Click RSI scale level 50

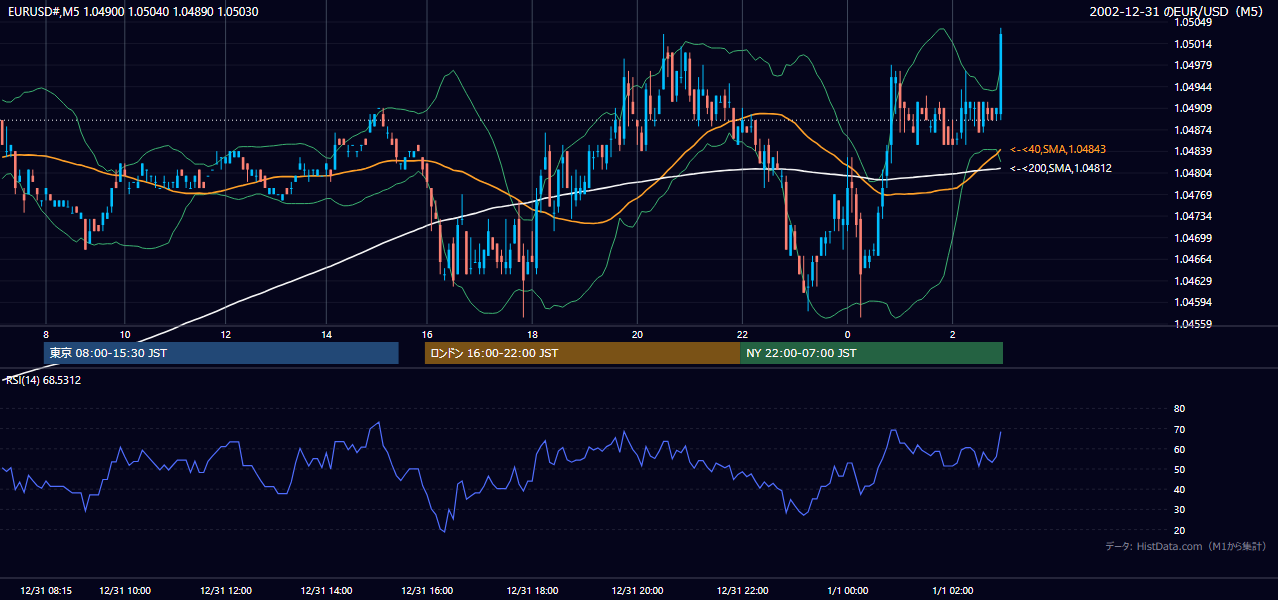tap(1179, 469)
